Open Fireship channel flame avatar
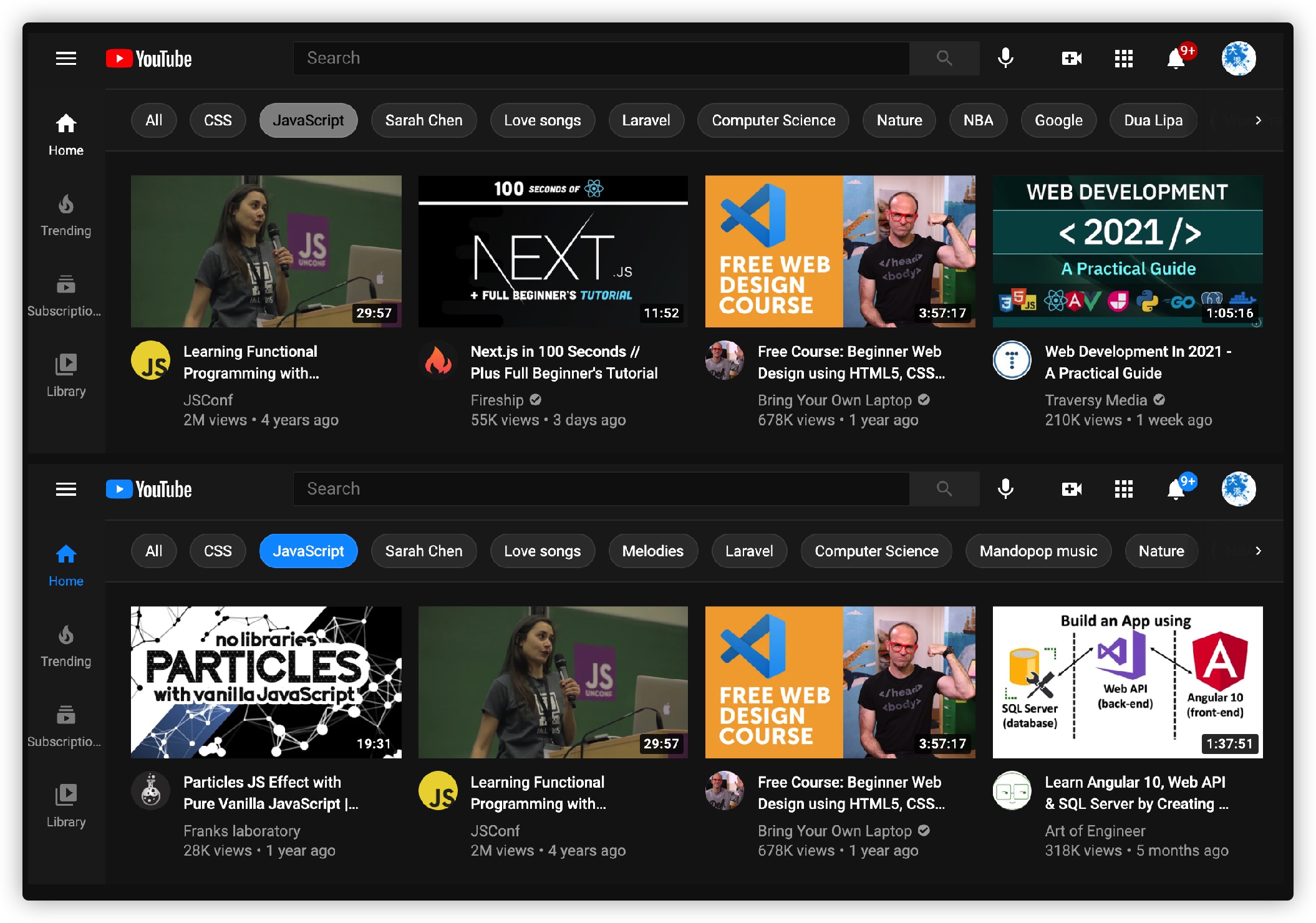Viewport: 1316px width, 923px height. click(x=438, y=360)
